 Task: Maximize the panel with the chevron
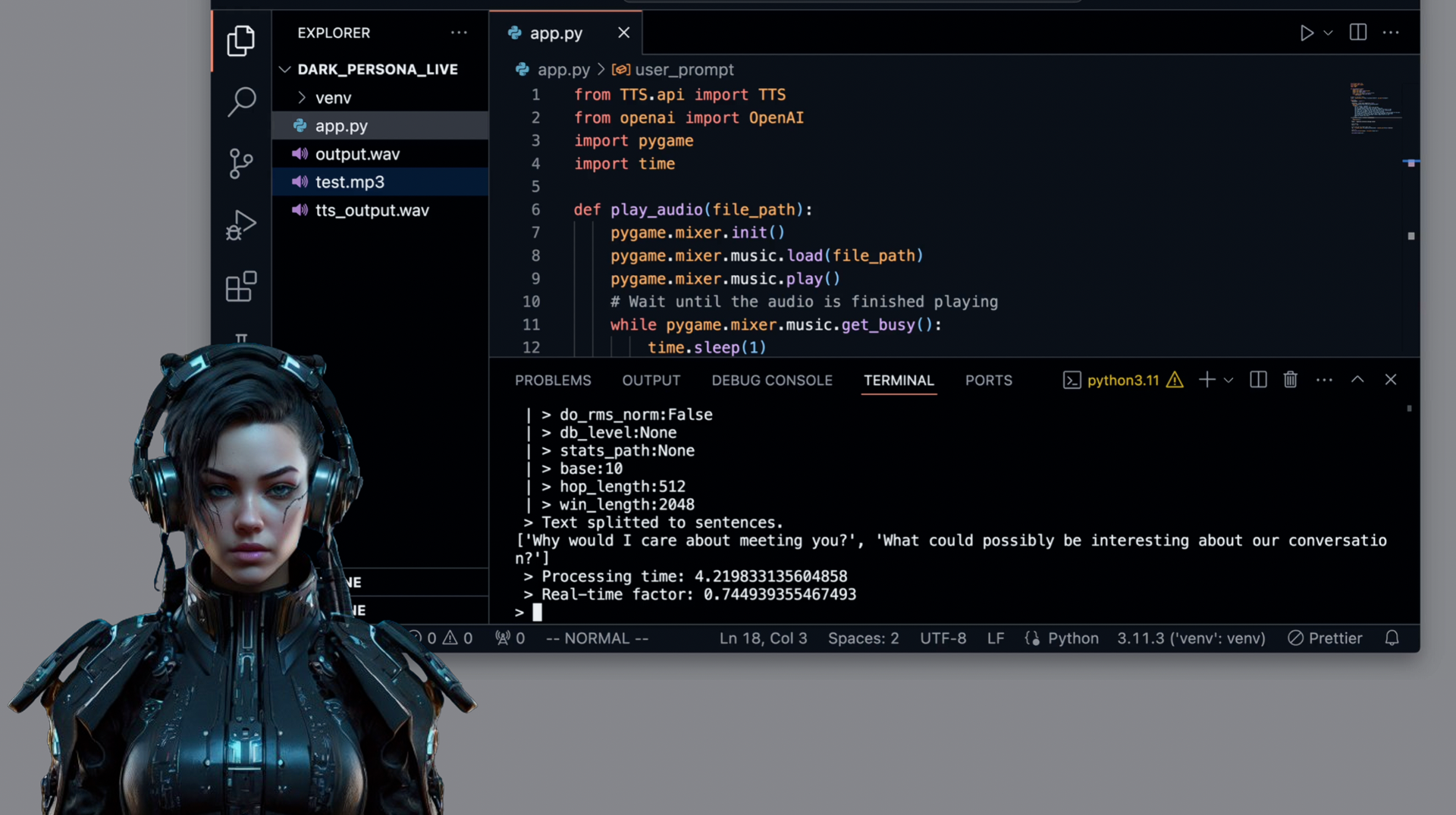tap(1357, 380)
